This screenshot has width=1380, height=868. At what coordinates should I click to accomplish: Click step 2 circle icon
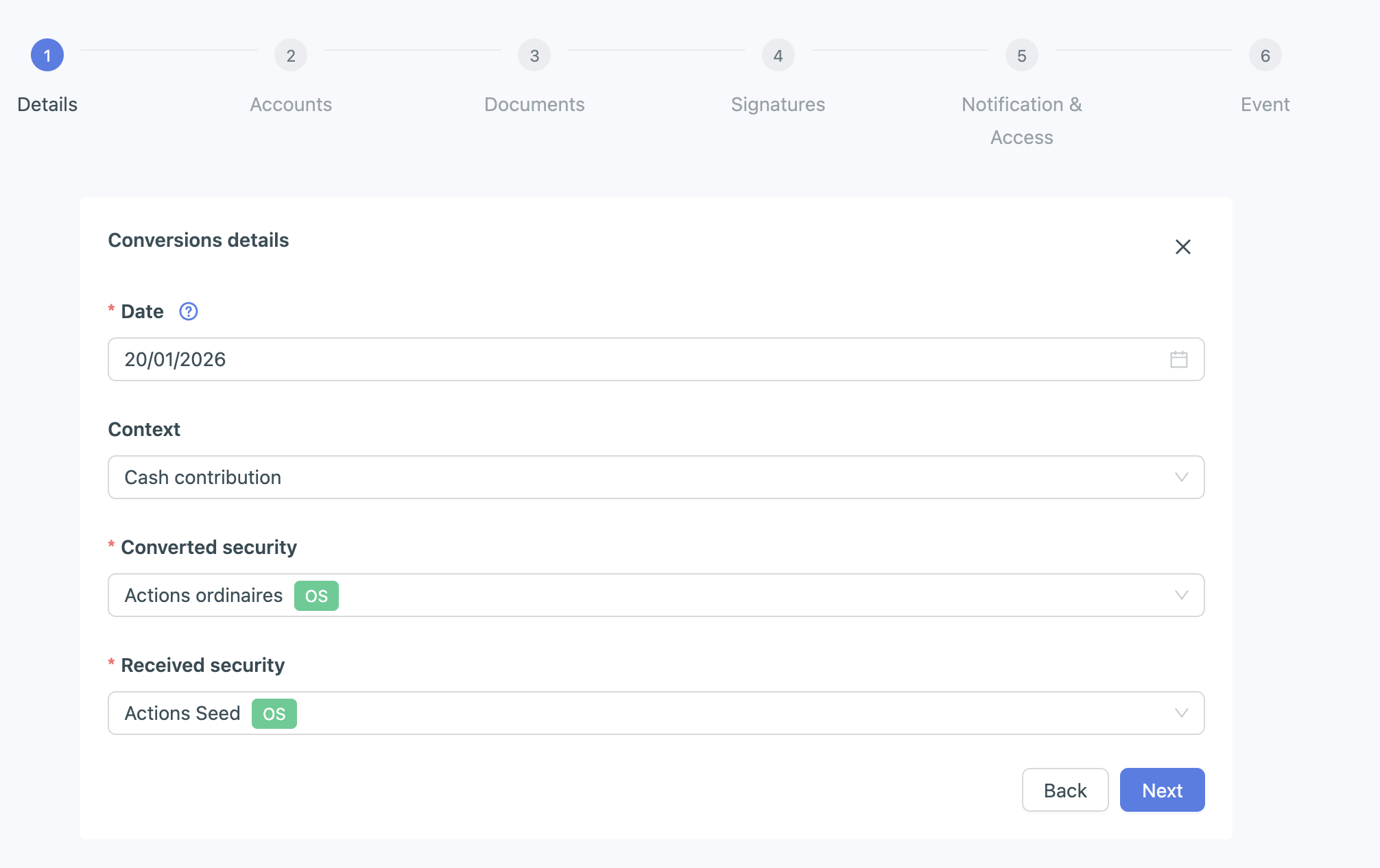coord(291,56)
